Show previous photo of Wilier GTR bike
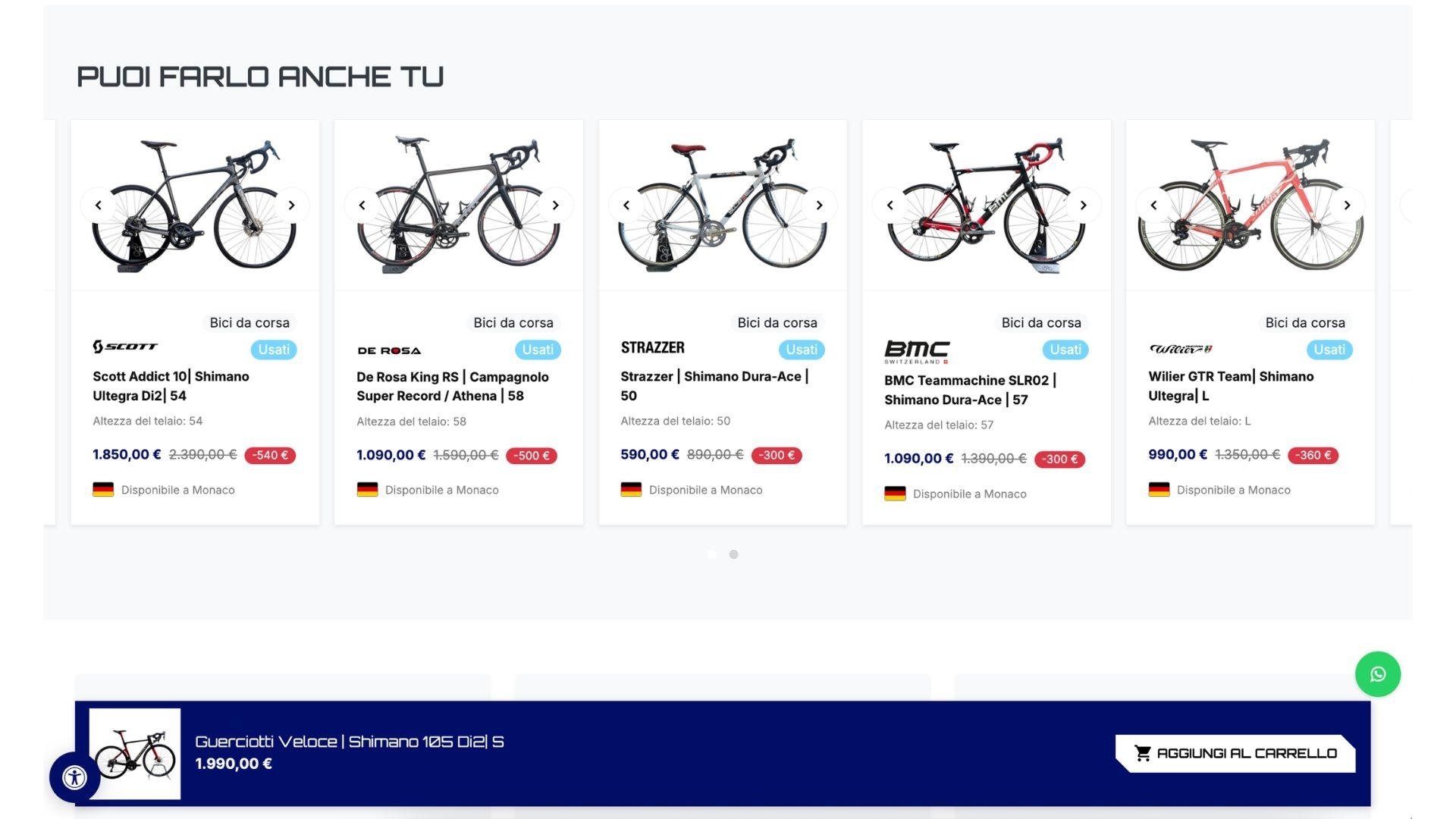Image resolution: width=1456 pixels, height=819 pixels. point(1153,206)
